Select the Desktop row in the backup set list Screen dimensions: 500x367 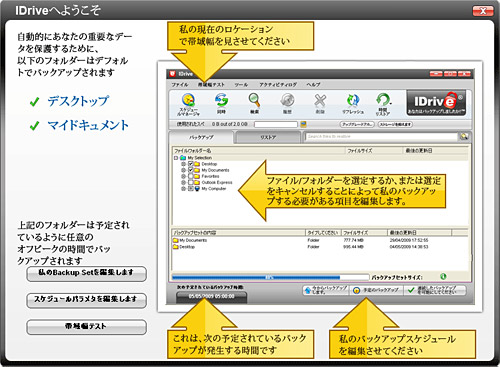[320, 247]
